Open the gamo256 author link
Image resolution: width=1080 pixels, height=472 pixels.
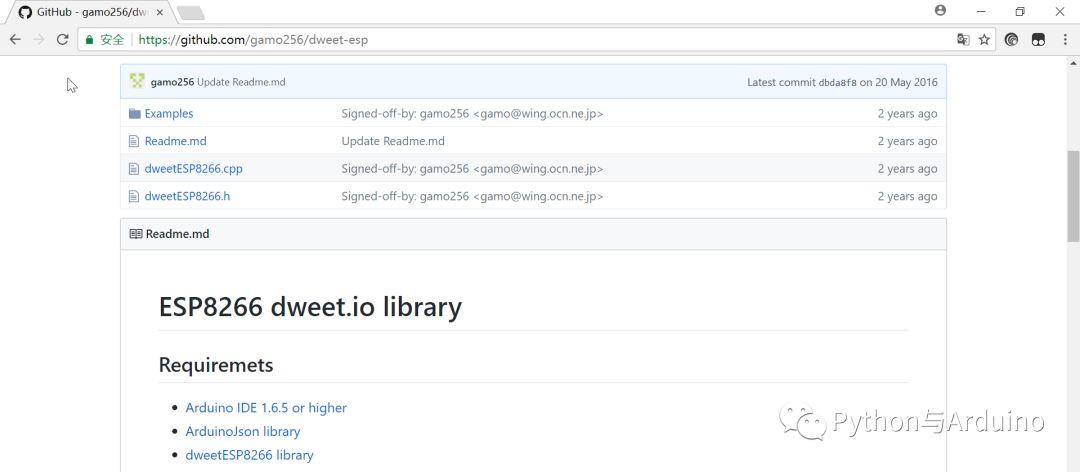[x=172, y=82]
